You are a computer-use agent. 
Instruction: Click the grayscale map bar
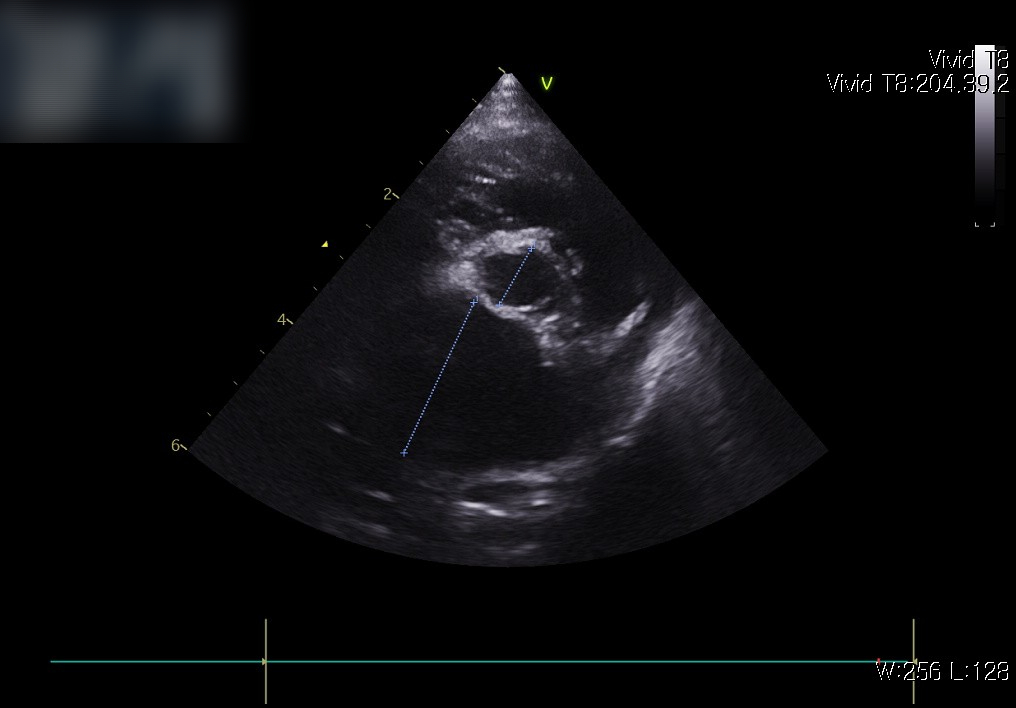coord(984,130)
